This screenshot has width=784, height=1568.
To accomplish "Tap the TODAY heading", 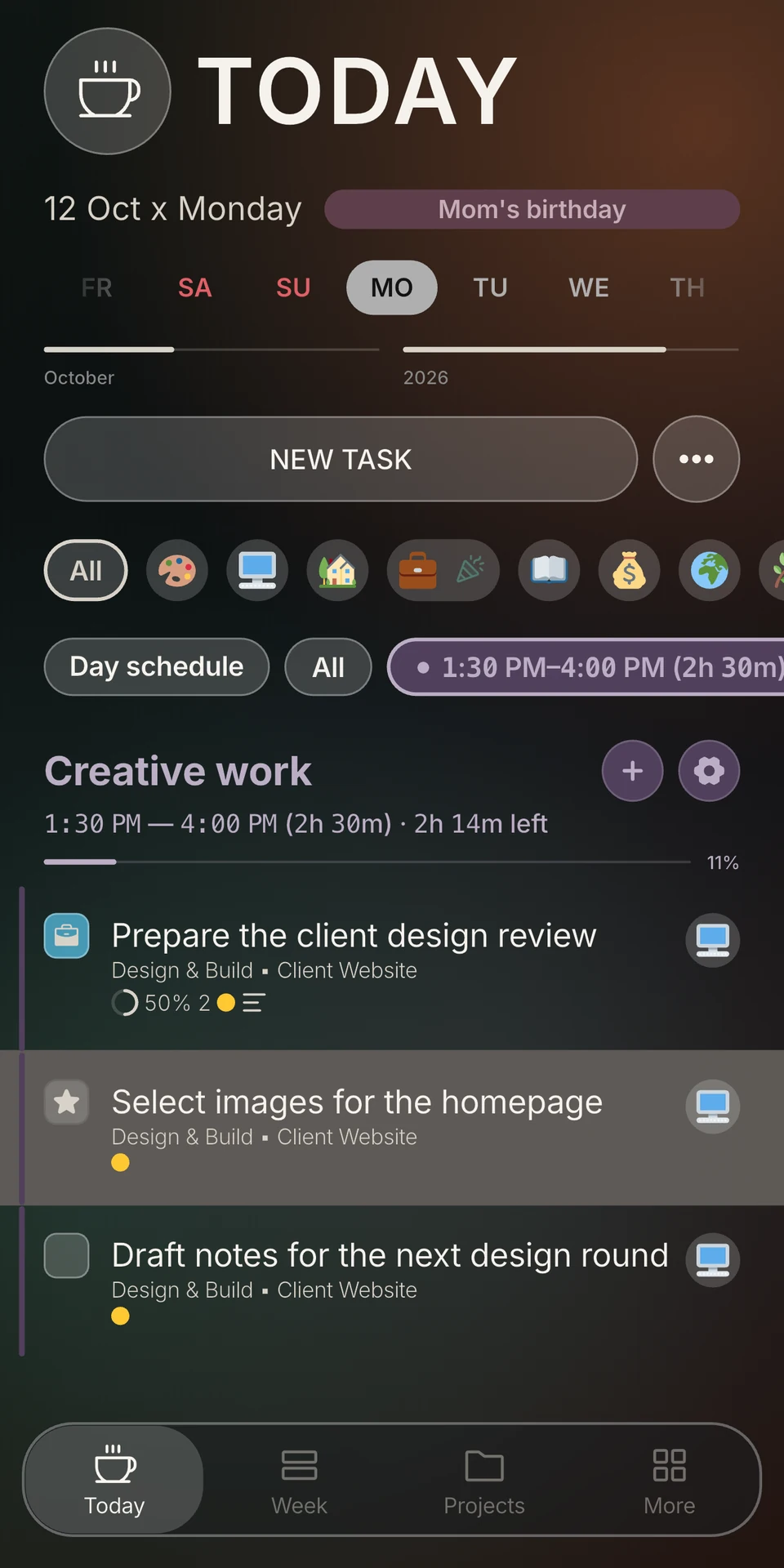I will 358,91.
